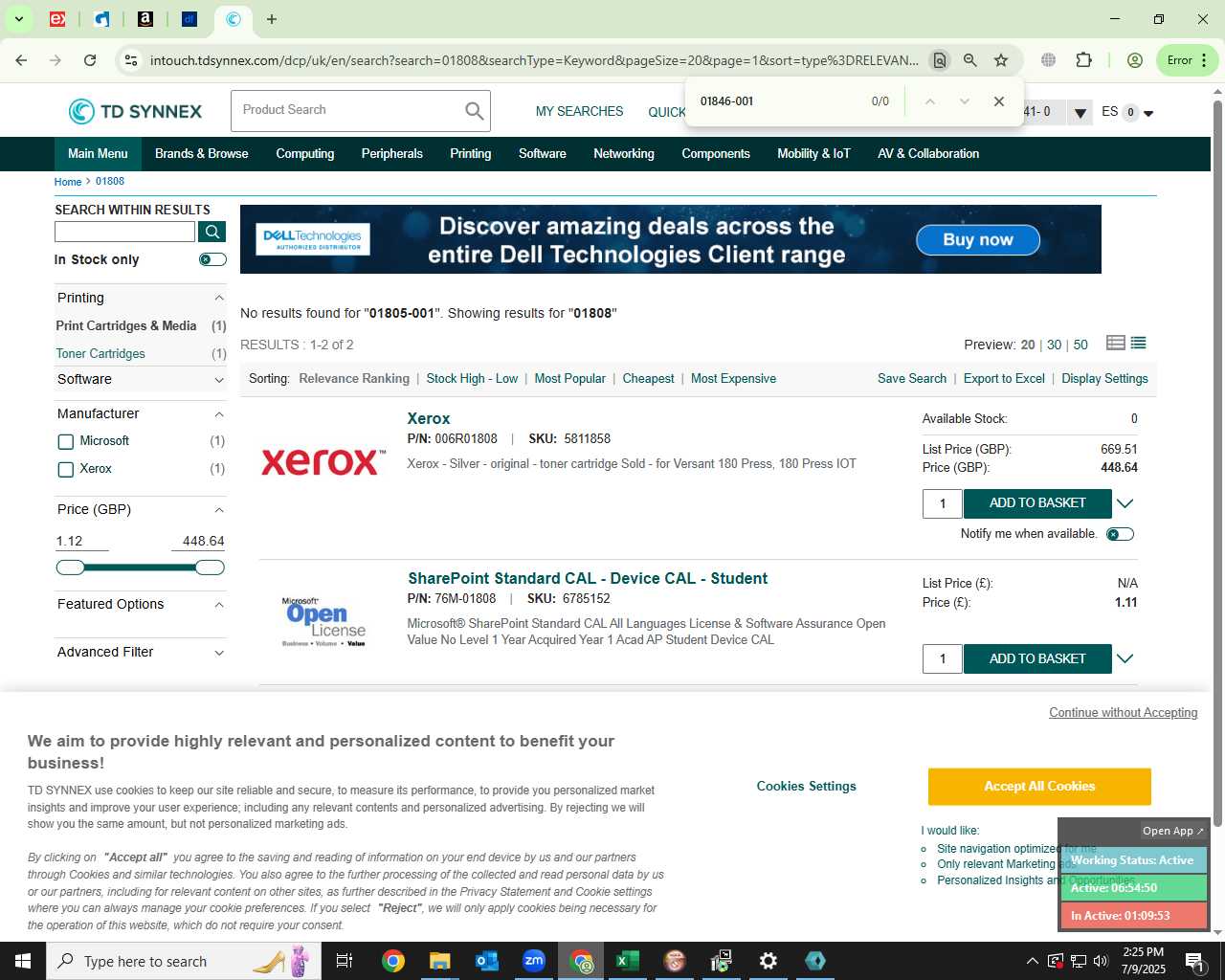The width and height of the screenshot is (1225, 980).
Task: Close the browser find bar
Action: [x=999, y=101]
